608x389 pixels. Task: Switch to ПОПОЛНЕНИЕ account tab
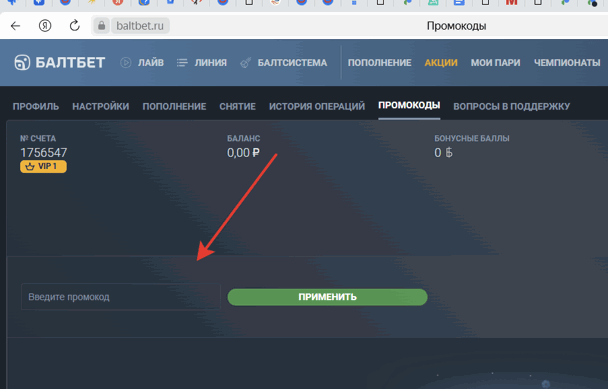tap(174, 106)
